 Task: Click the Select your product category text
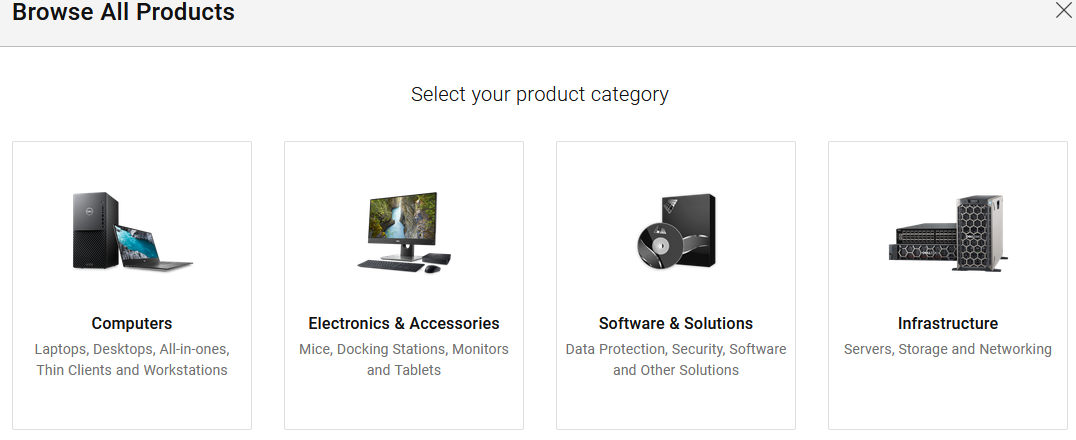click(x=540, y=94)
